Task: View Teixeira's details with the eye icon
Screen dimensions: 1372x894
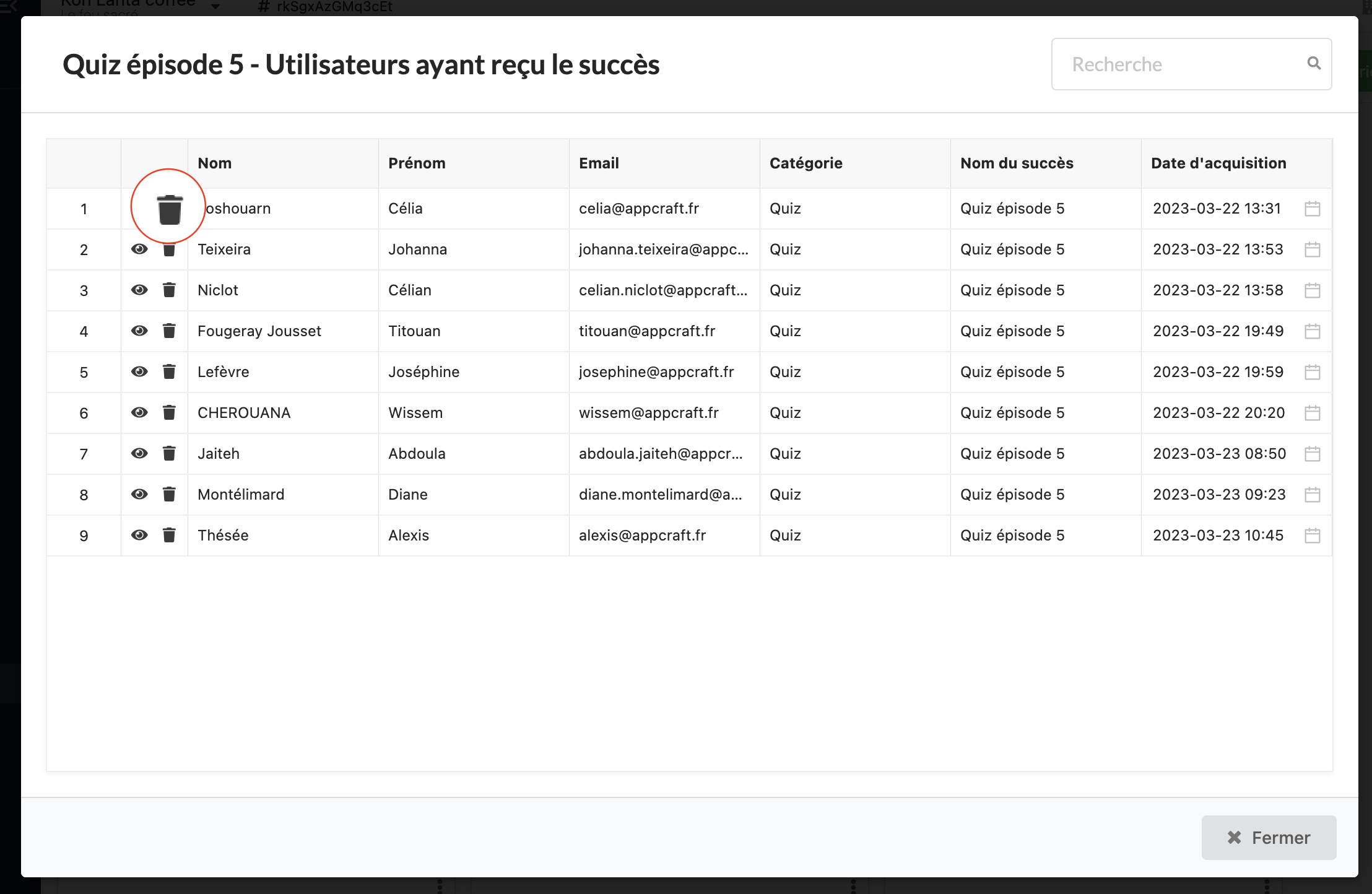Action: (139, 249)
